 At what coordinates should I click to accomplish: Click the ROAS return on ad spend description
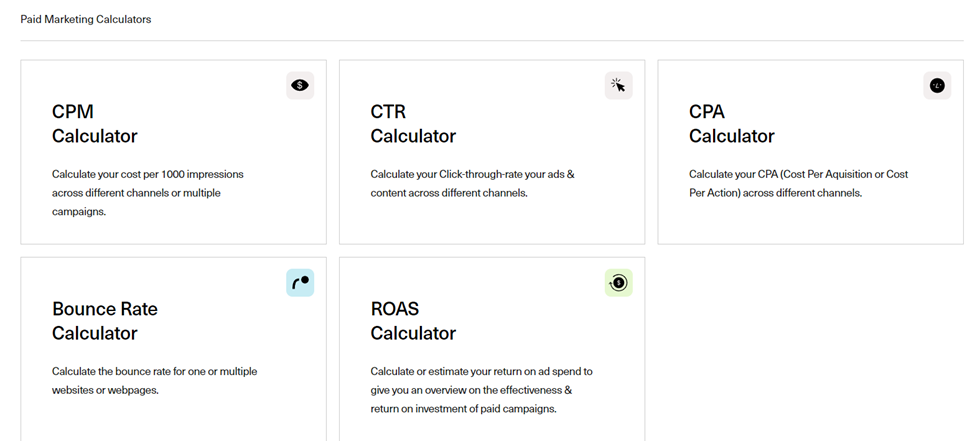pyautogui.click(x=481, y=390)
